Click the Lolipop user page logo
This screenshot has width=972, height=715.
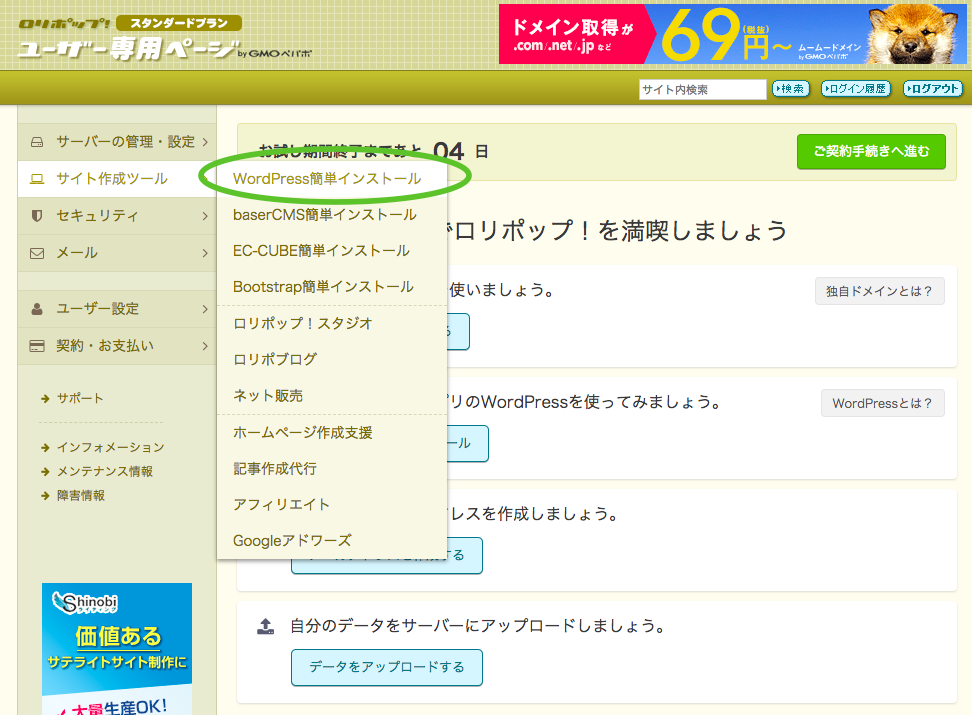coord(164,38)
